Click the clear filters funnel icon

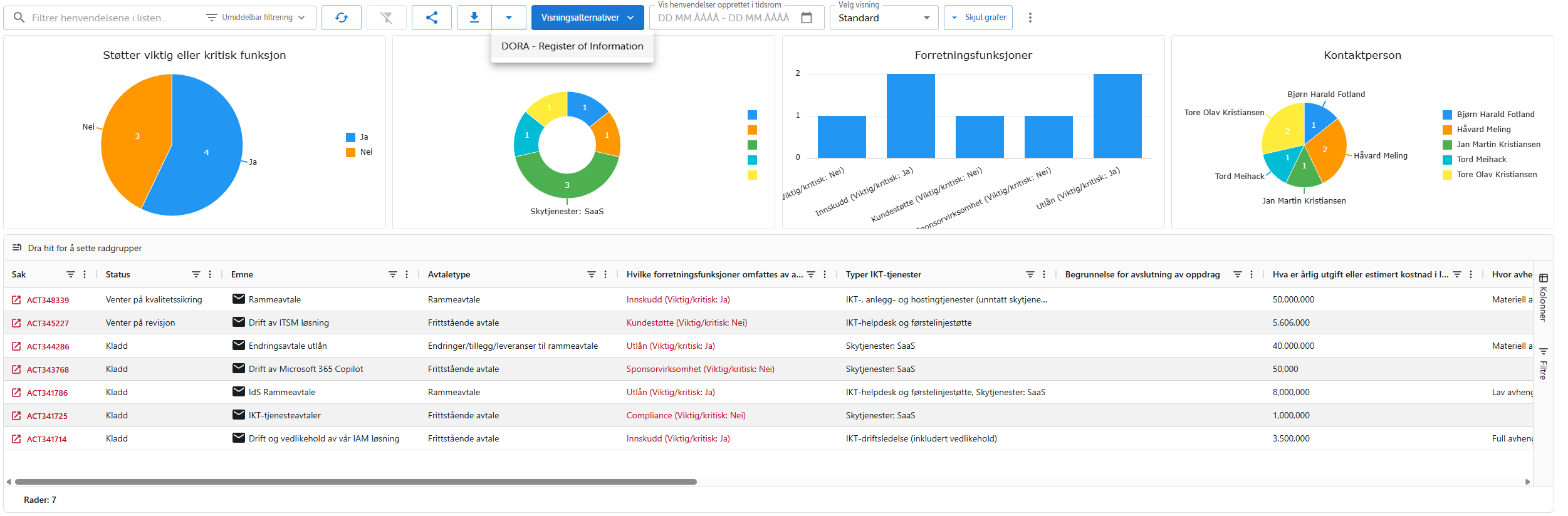pyautogui.click(x=386, y=18)
